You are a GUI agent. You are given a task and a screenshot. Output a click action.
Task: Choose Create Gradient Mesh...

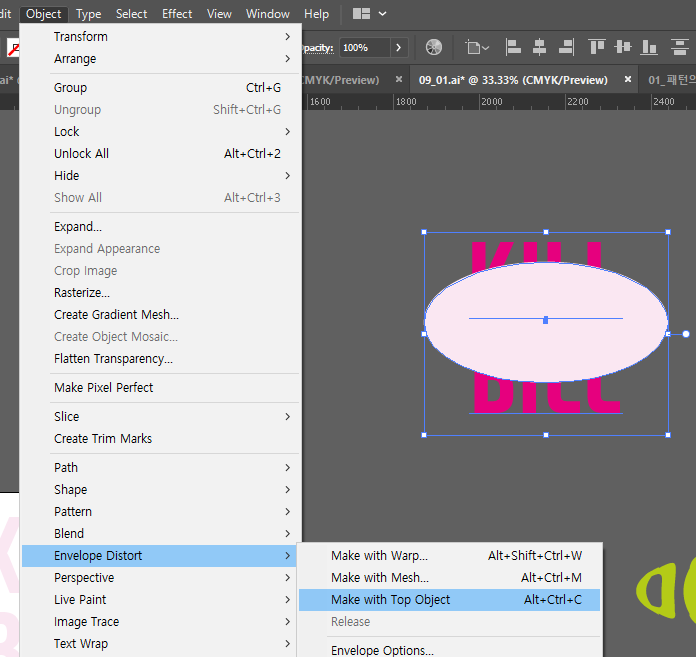pos(160,314)
